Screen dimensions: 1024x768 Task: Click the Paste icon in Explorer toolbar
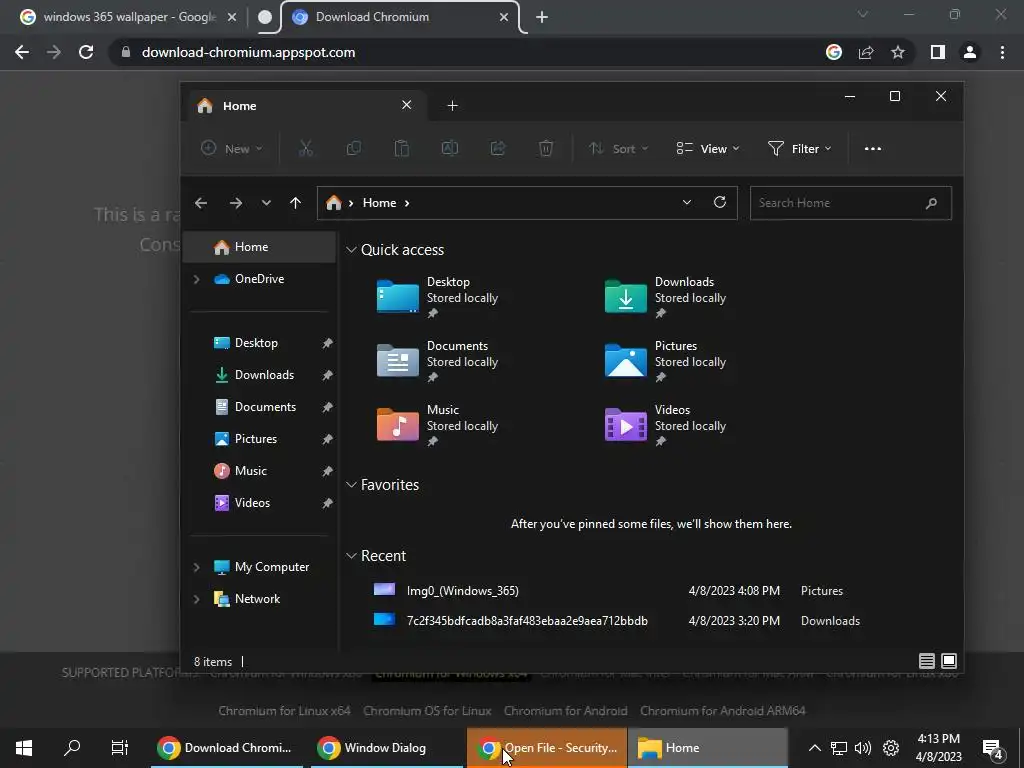point(402,149)
